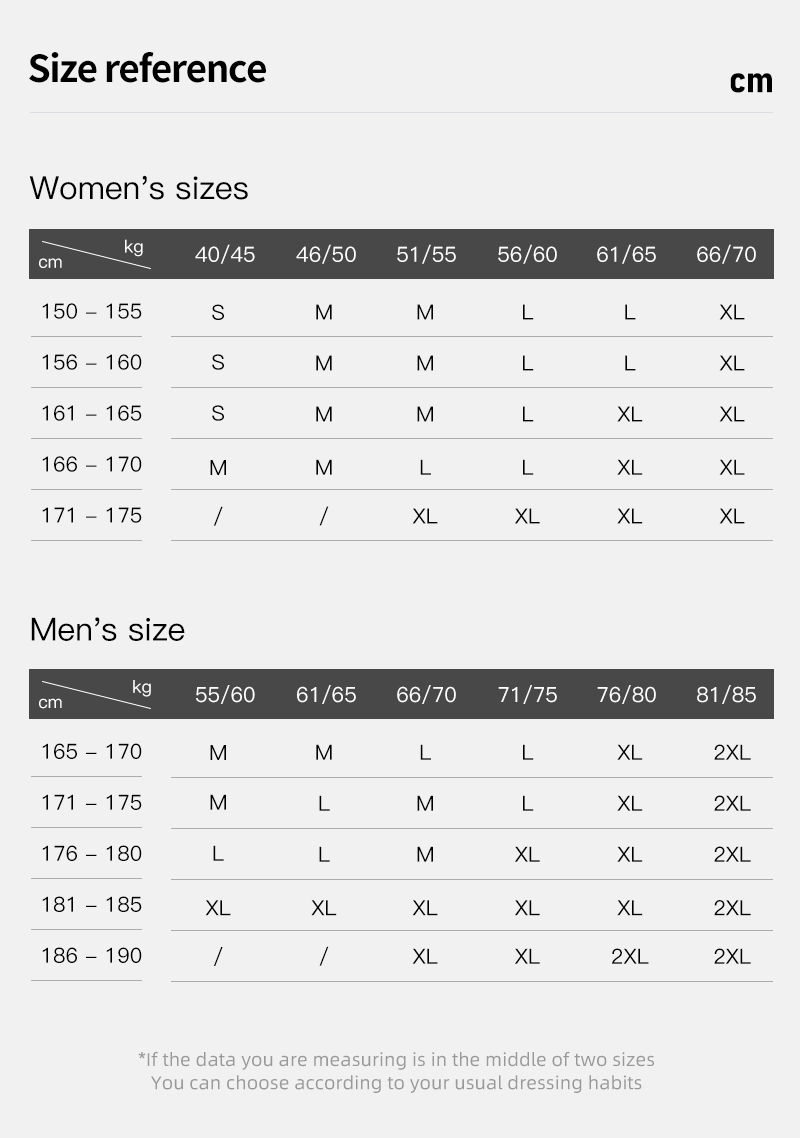Viewport: 800px width, 1138px height.
Task: Select the 51/55 kg column header
Action: [x=426, y=254]
